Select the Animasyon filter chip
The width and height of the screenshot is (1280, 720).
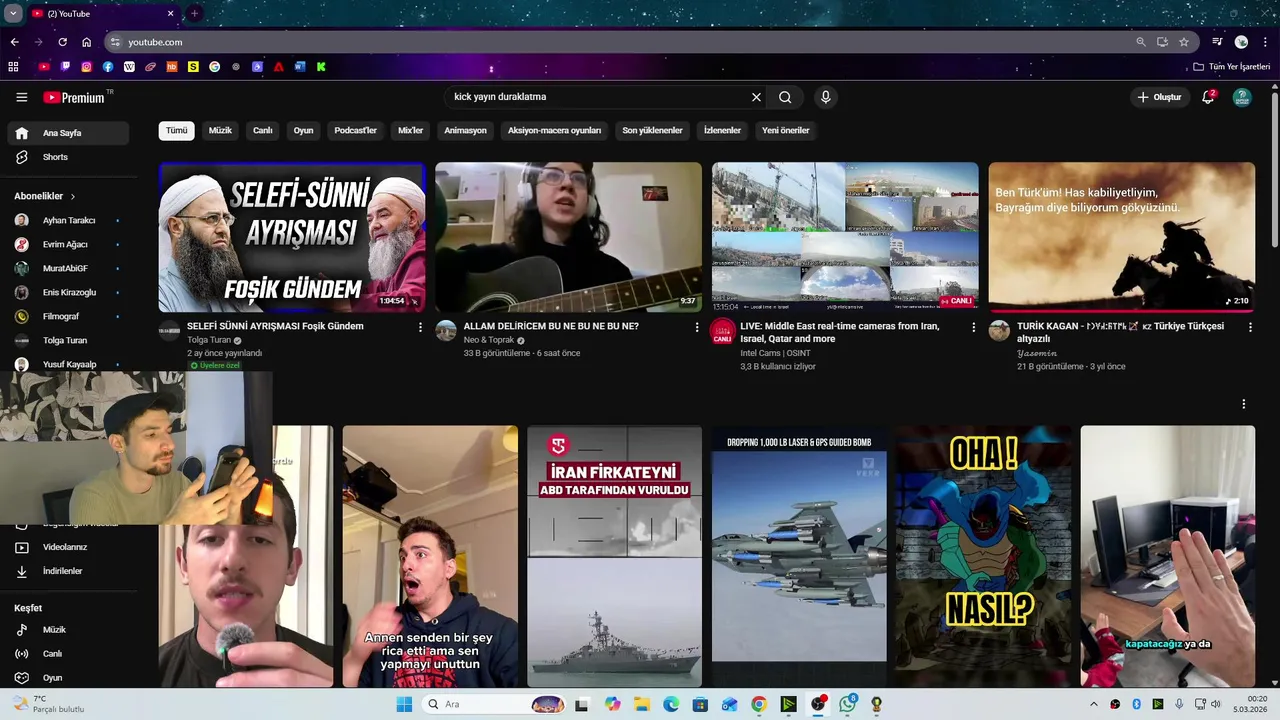pyautogui.click(x=465, y=131)
